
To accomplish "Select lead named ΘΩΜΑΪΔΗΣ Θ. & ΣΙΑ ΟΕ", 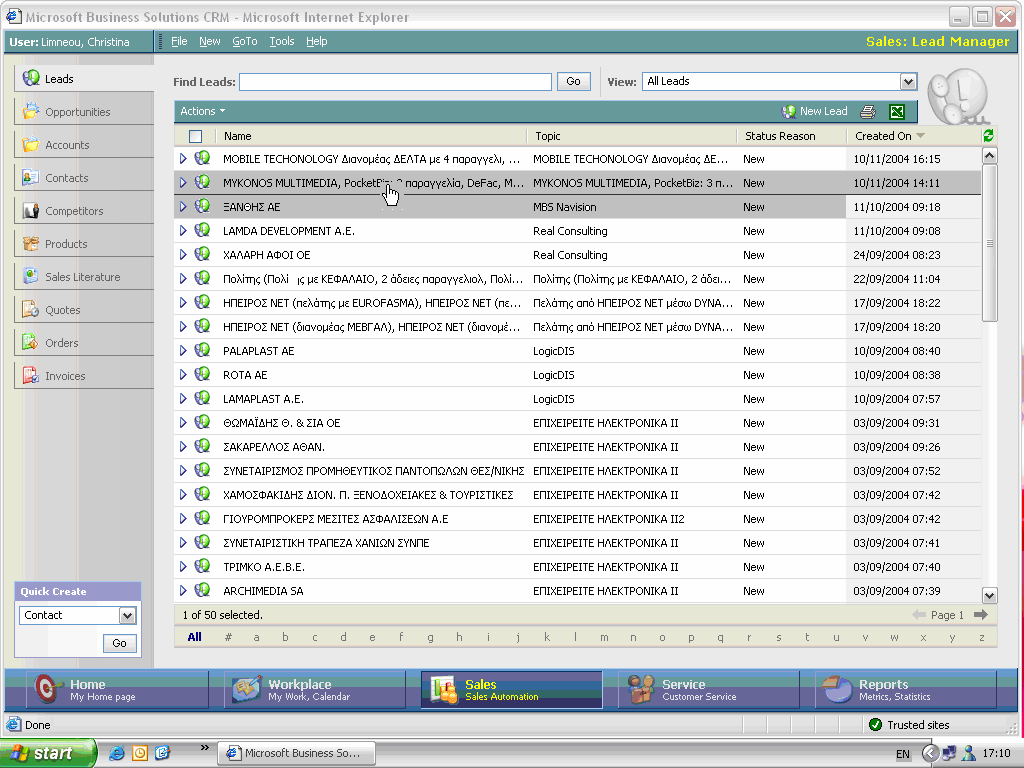I will (281, 423).
